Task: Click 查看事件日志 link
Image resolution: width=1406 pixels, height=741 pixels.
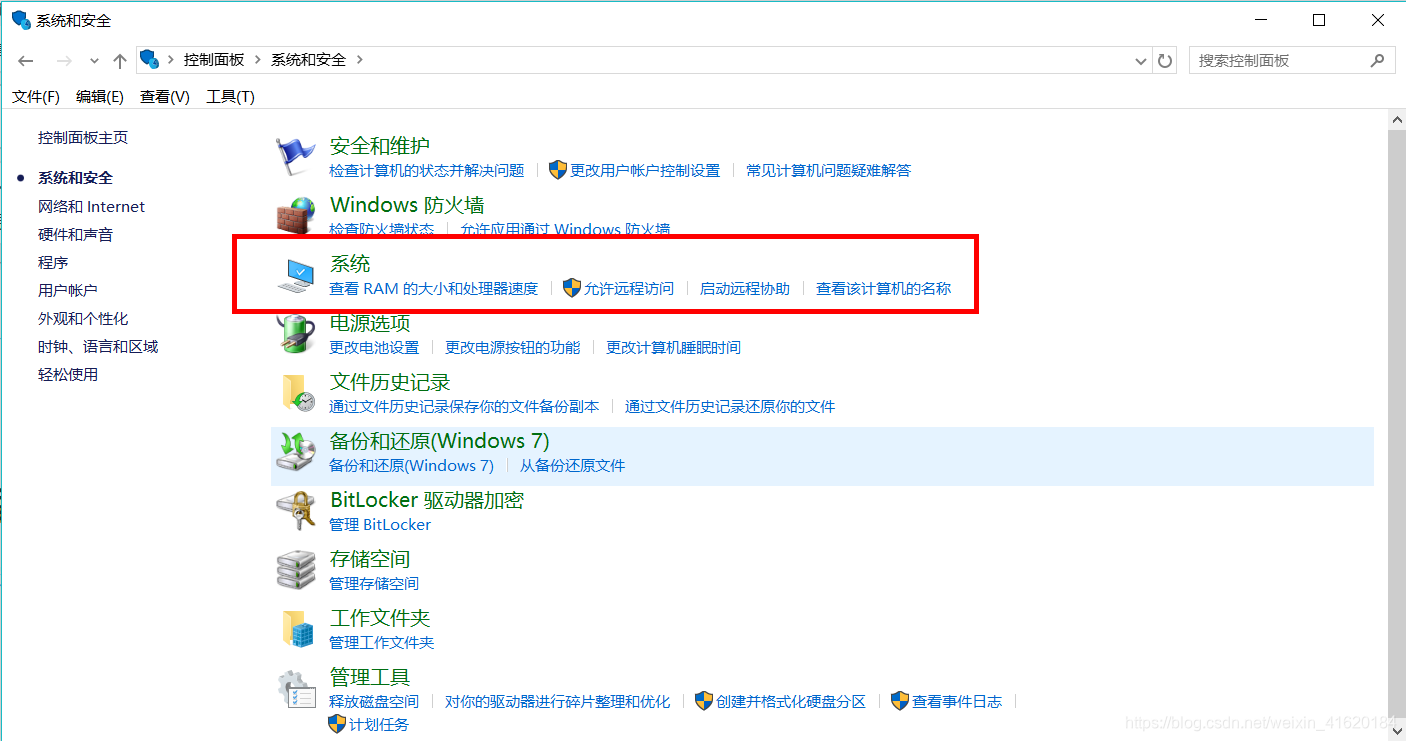Action: click(957, 701)
